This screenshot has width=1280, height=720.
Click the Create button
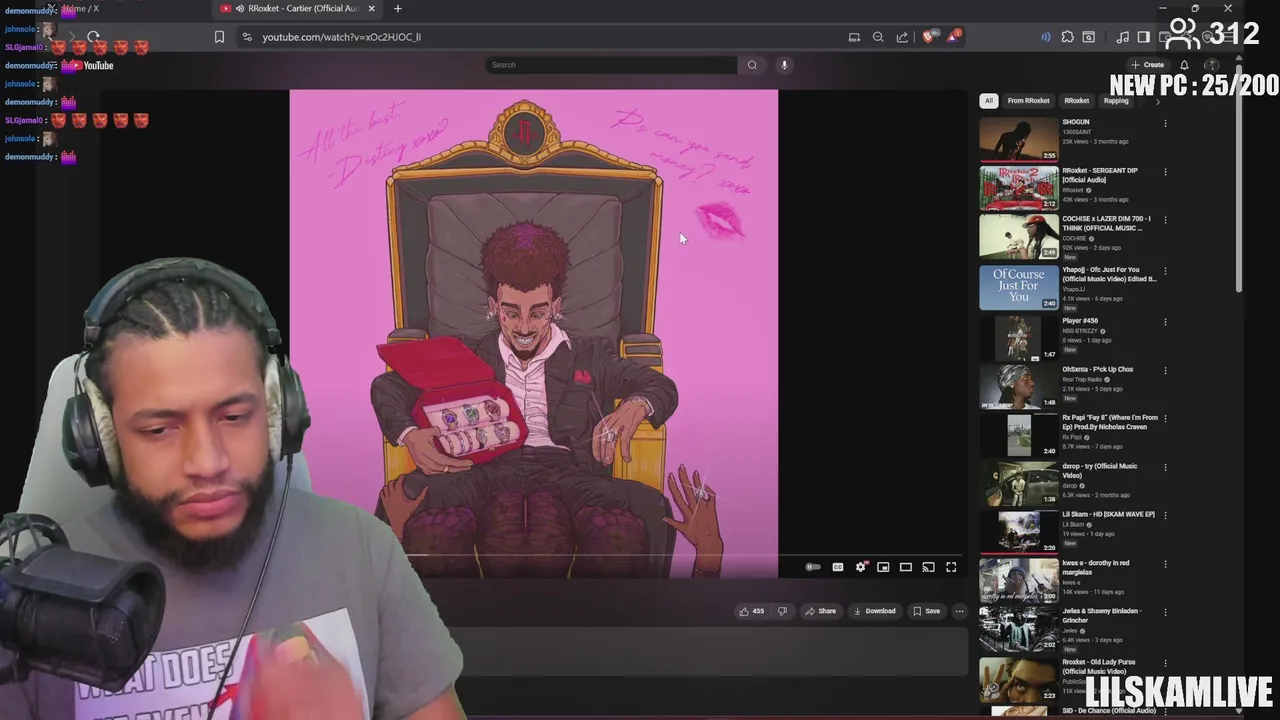click(1147, 65)
